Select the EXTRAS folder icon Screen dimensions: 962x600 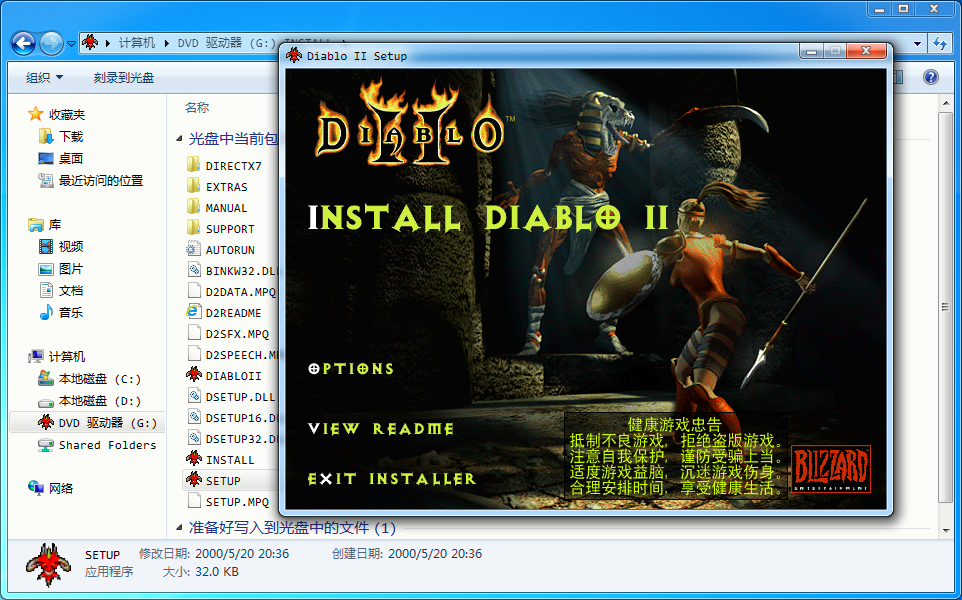click(x=193, y=186)
